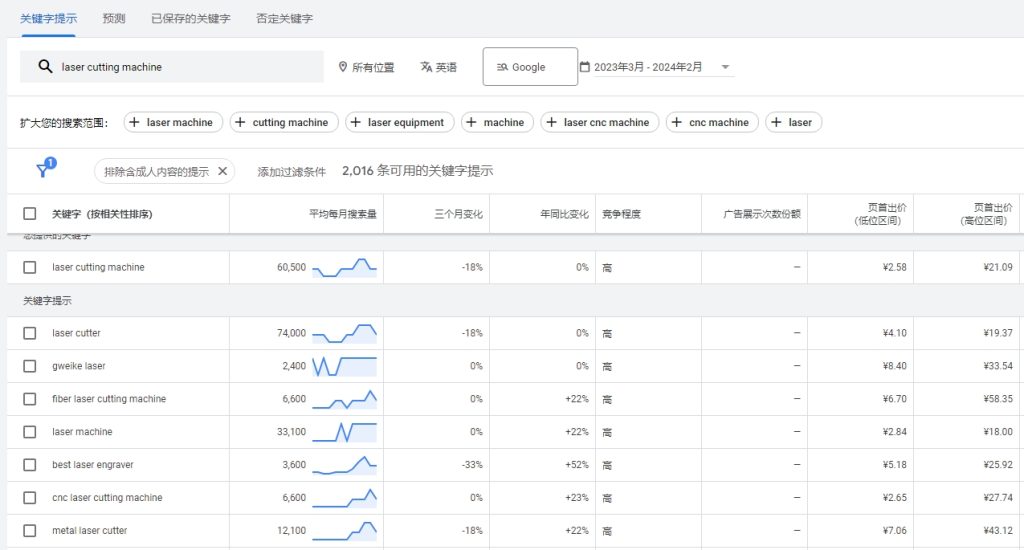Sort by 广告展示次数份额 column header
Image resolution: width=1024 pixels, height=550 pixels.
tap(761, 214)
